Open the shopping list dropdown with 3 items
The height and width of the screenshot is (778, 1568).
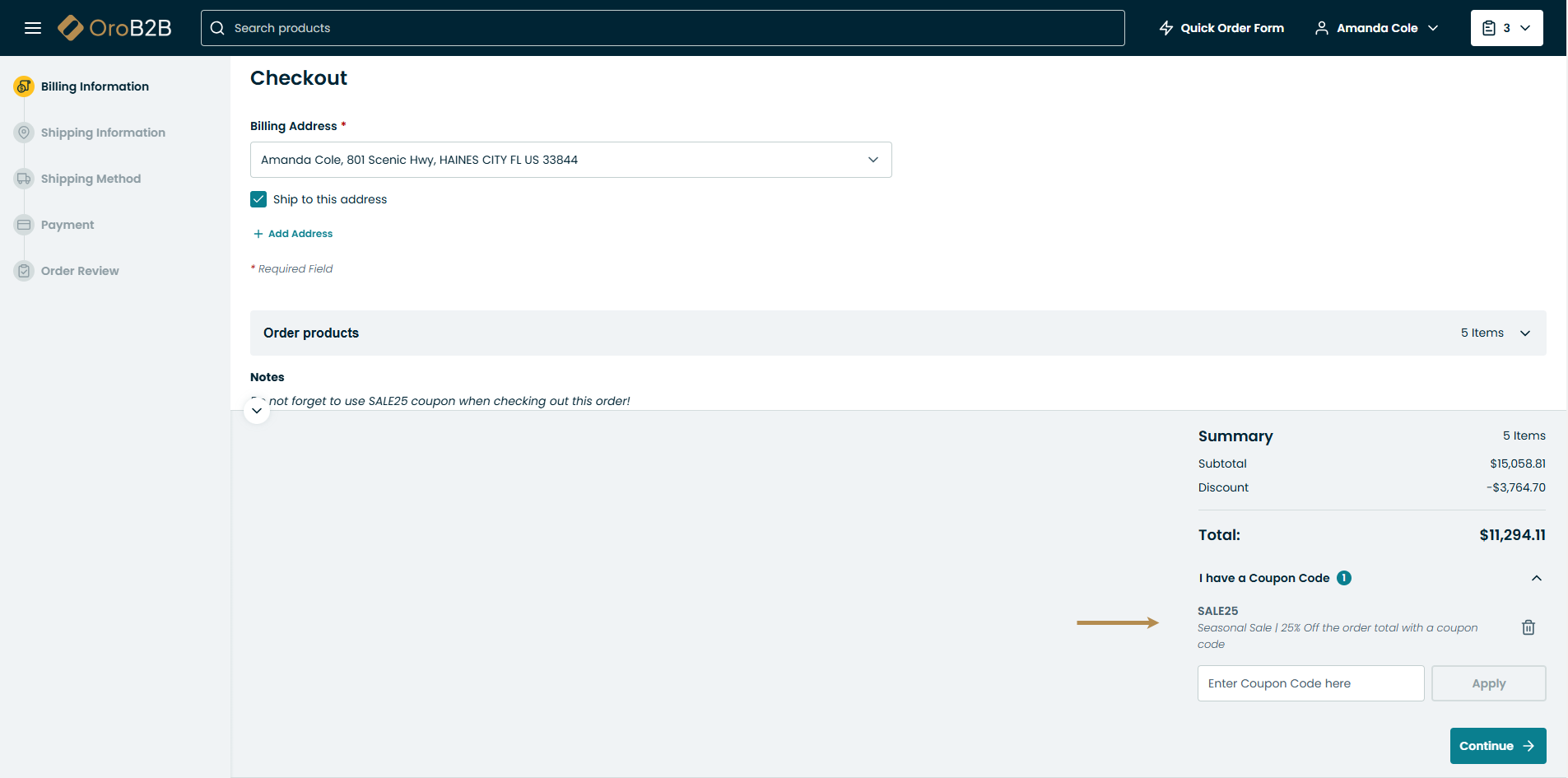[x=1506, y=28]
